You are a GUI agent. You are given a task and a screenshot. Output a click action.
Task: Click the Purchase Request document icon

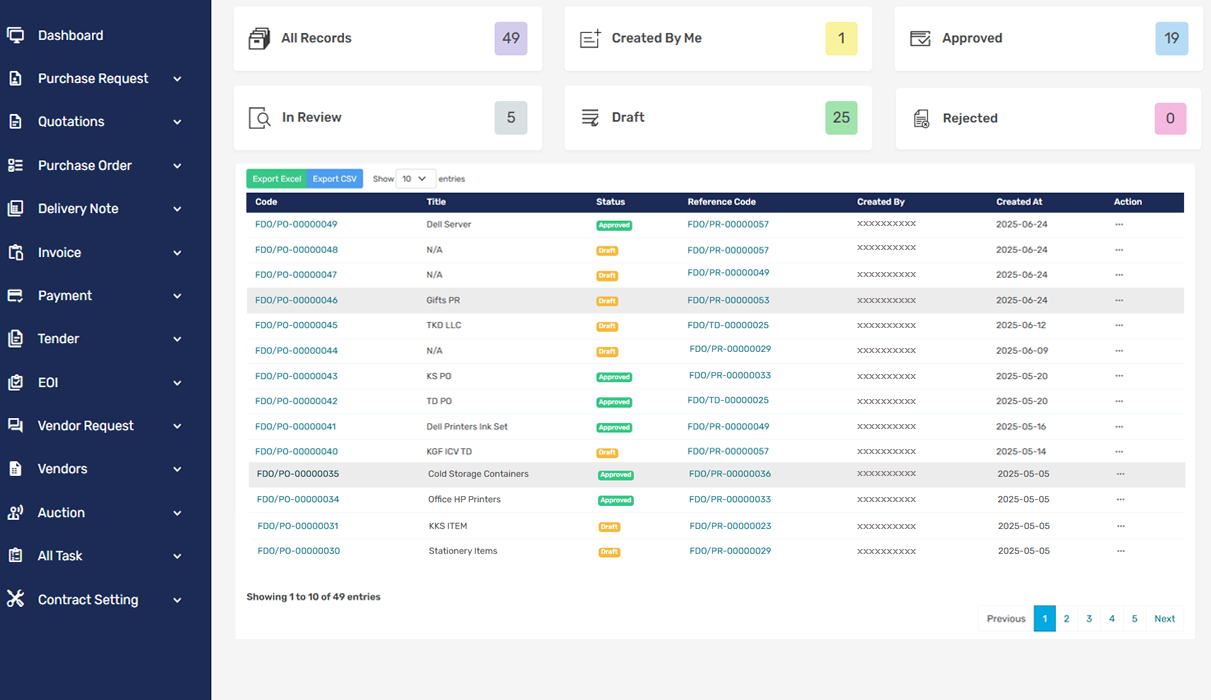[15, 78]
